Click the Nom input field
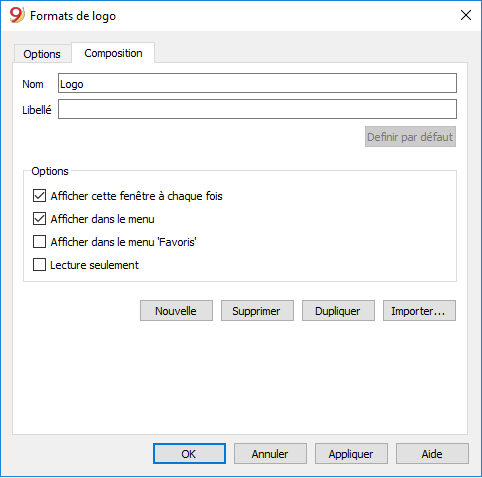Image resolution: width=482 pixels, height=478 pixels. pos(257,83)
